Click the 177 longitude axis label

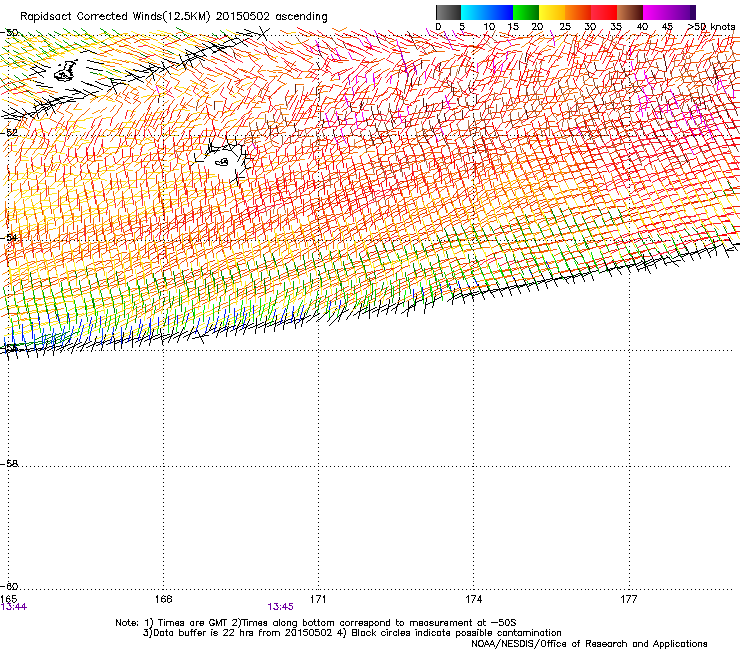[629, 599]
